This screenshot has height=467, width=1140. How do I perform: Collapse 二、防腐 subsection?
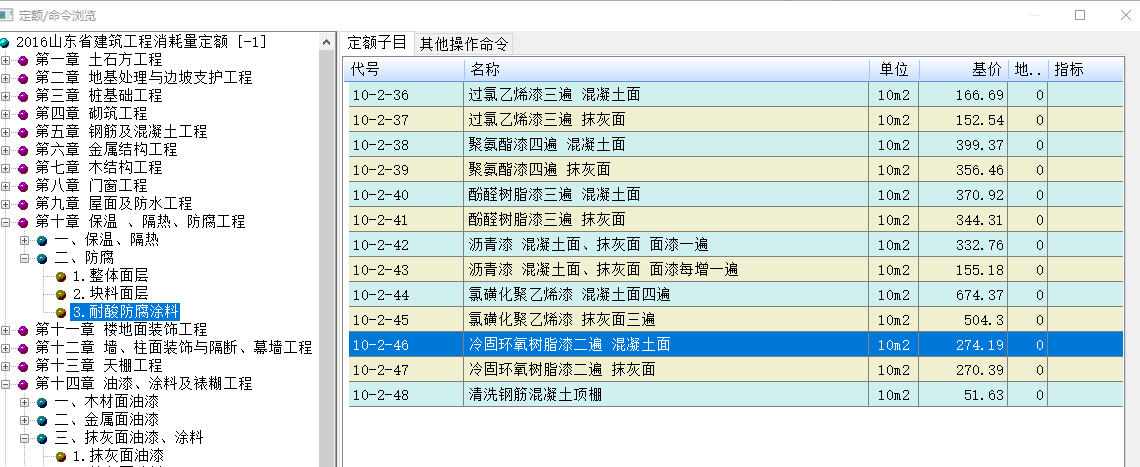click(x=25, y=258)
